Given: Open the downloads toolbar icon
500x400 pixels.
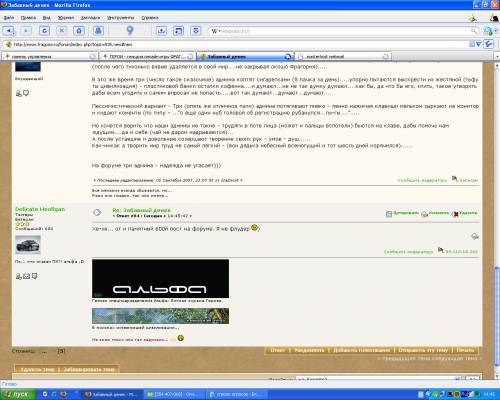Looking at the screenshot, I should [x=161, y=31].
